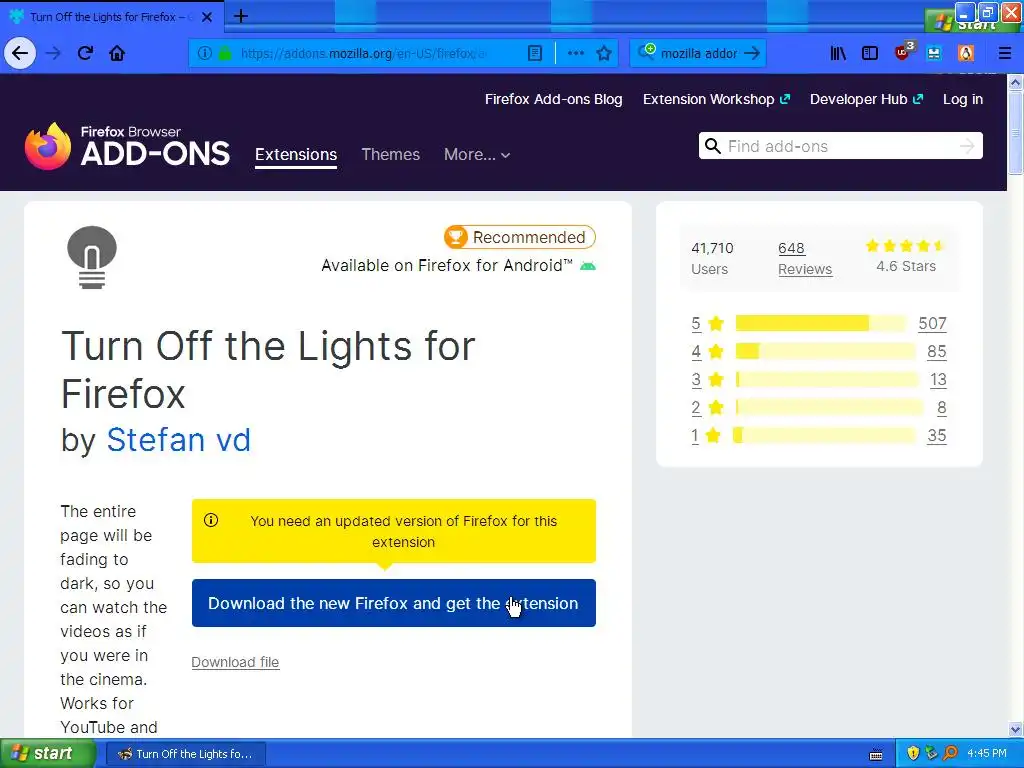The image size is (1024, 768).
Task: Click the blue extension icon beside uBlock
Action: click(934, 53)
